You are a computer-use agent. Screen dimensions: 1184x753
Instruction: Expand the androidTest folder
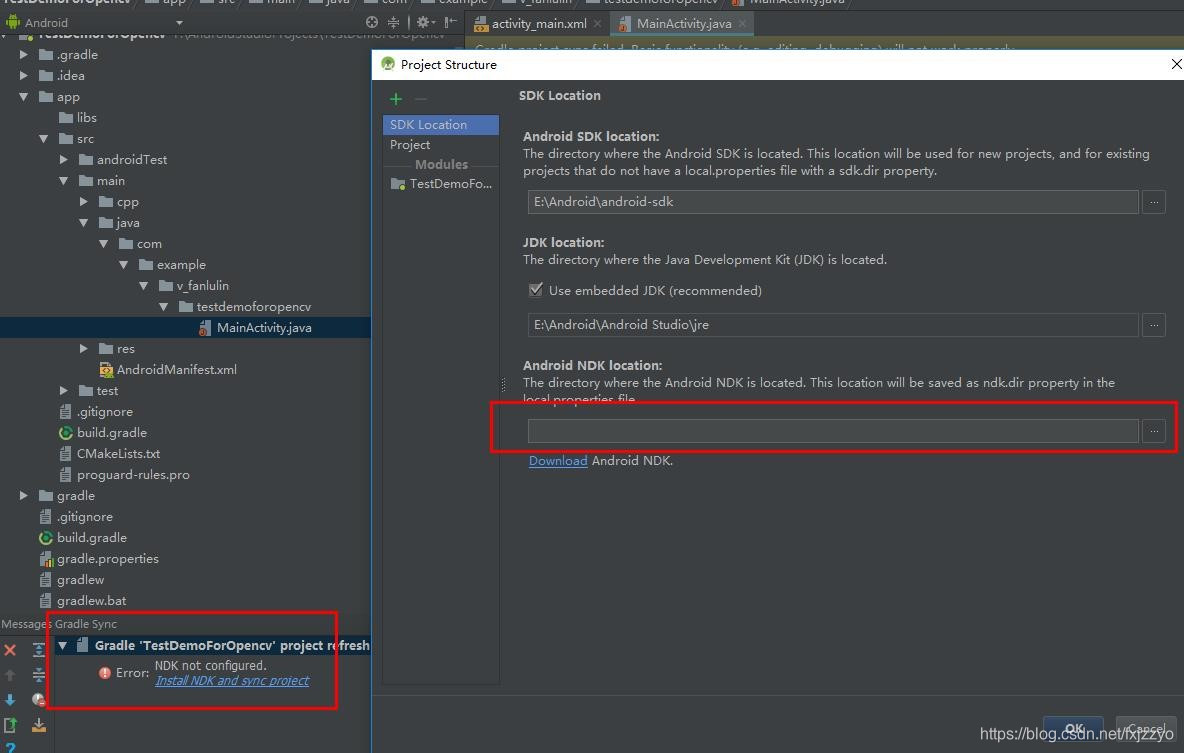click(63, 159)
